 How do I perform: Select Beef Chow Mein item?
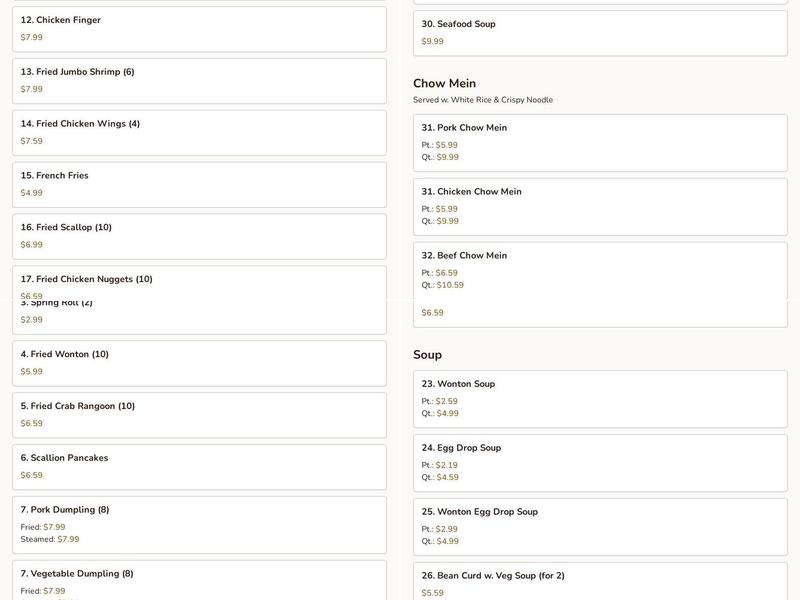point(600,270)
